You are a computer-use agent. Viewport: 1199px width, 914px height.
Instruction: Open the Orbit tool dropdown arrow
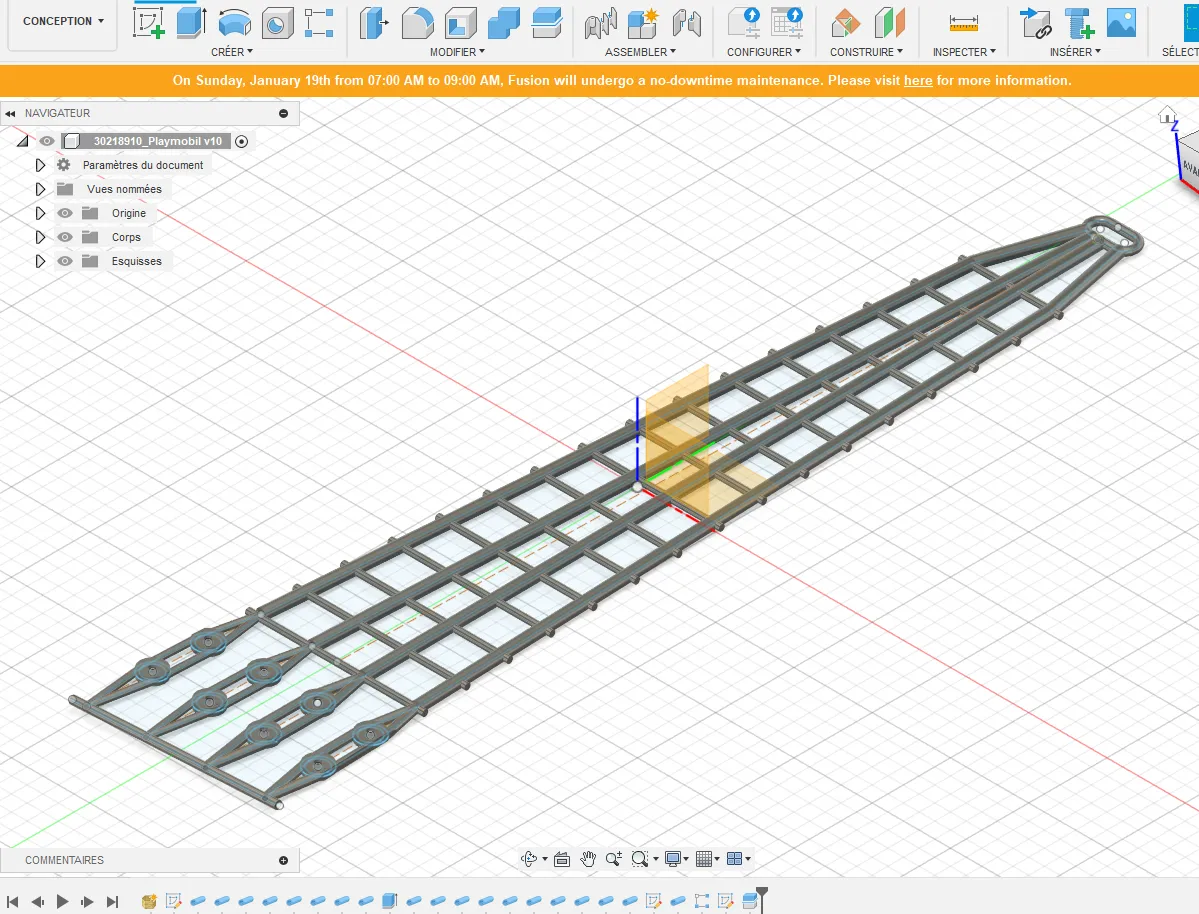pos(544,859)
